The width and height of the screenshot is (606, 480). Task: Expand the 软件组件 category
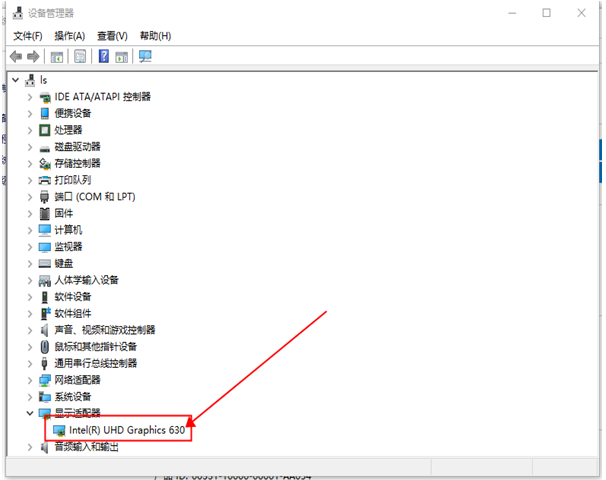(x=30, y=314)
